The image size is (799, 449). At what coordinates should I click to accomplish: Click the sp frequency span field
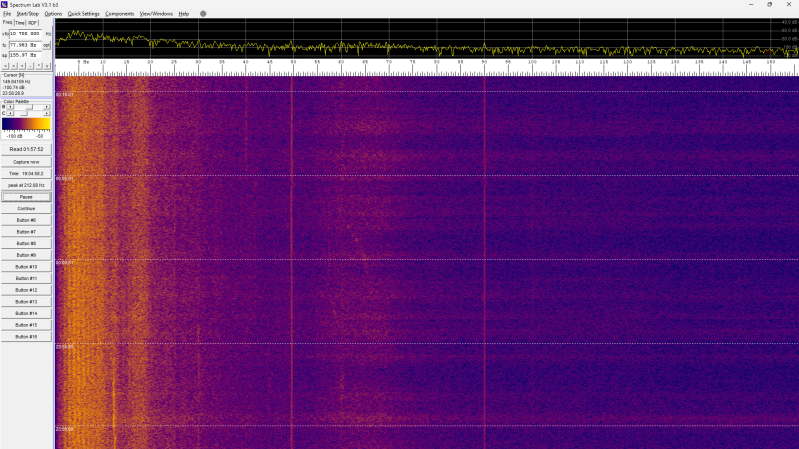click(25, 55)
